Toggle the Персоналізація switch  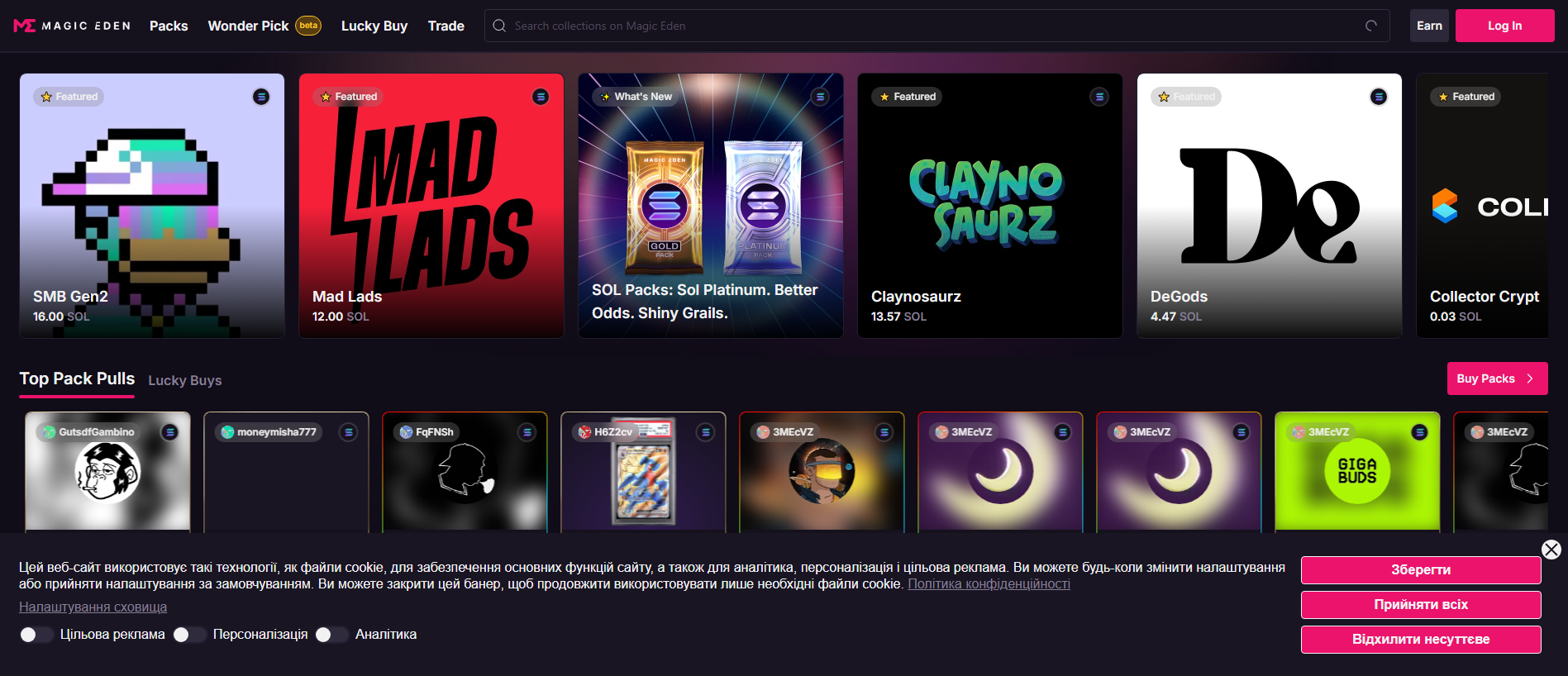tap(189, 635)
